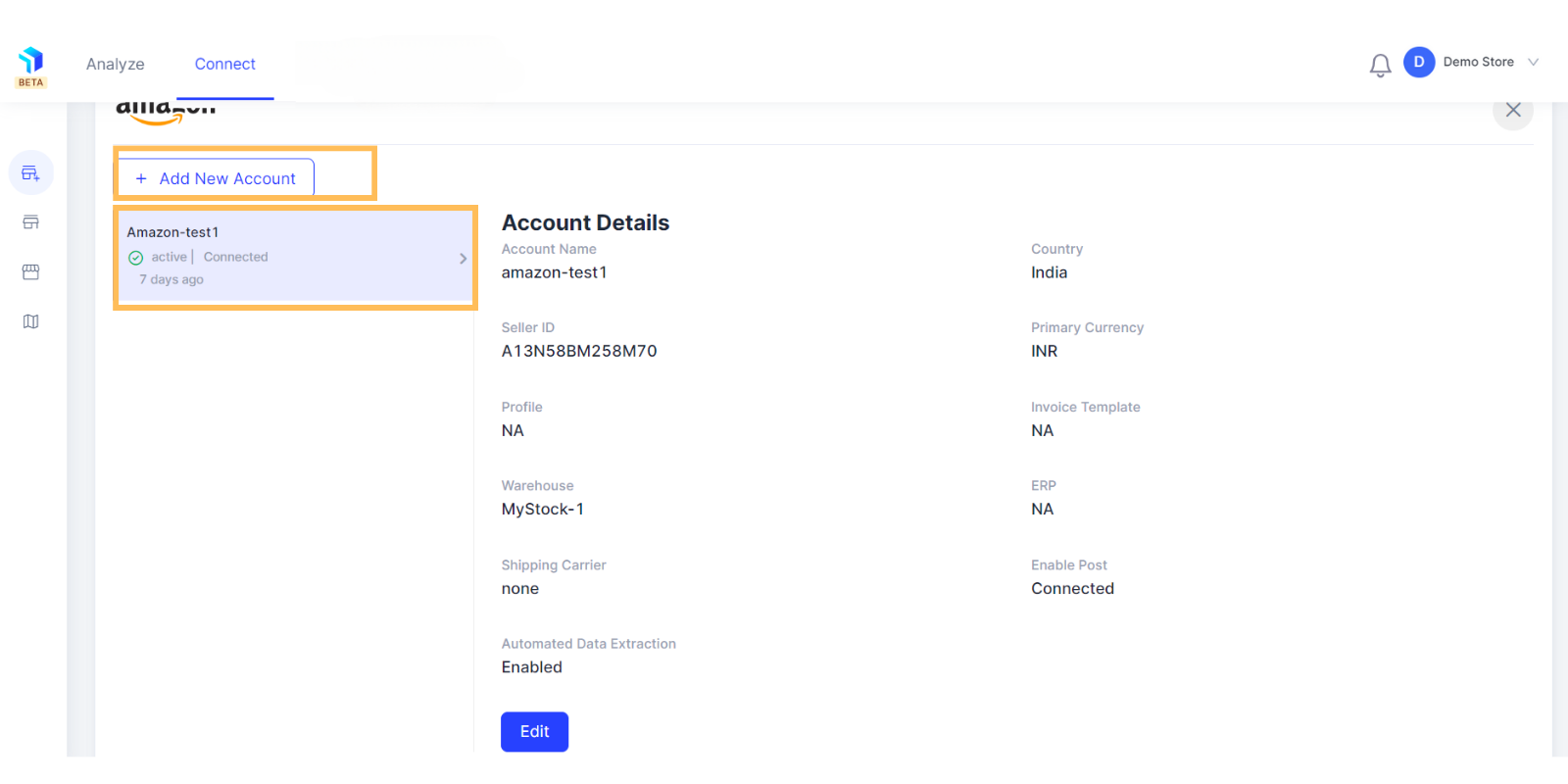
Task: Open the folded map sidebar icon
Action: coord(30,321)
